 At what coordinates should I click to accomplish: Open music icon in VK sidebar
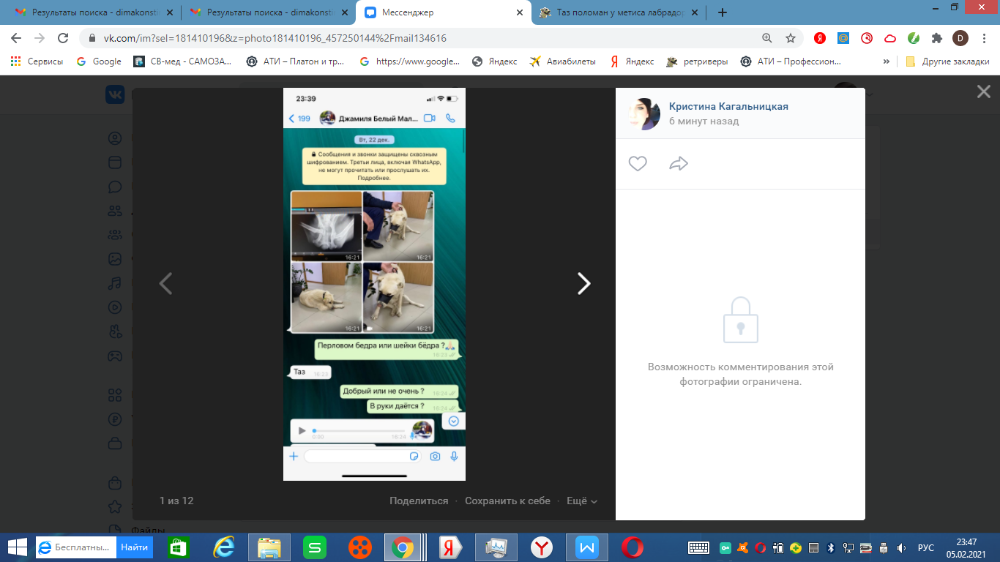point(115,283)
